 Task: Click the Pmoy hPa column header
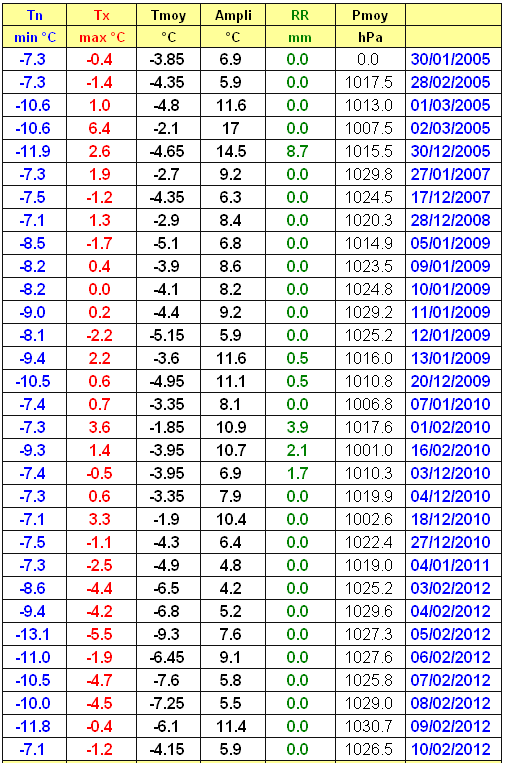370,26
